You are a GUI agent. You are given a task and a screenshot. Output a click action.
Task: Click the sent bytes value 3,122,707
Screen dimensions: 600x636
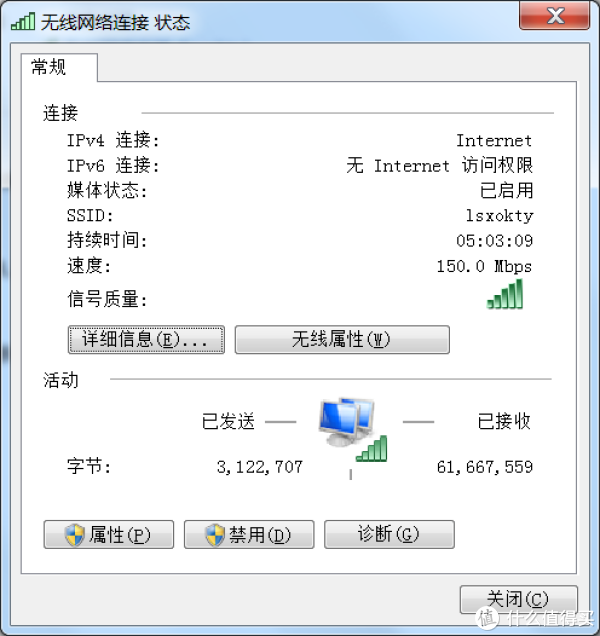click(260, 467)
